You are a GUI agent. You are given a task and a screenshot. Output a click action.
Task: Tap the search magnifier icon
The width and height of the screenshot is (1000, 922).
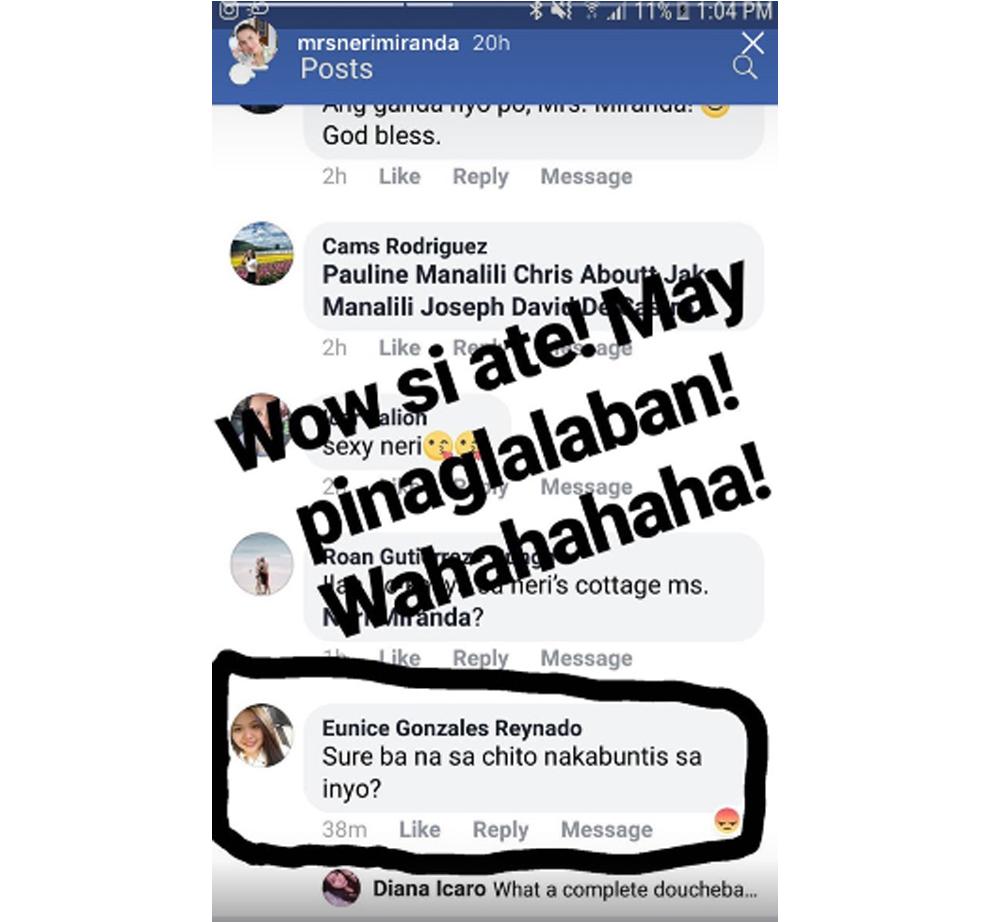744,68
